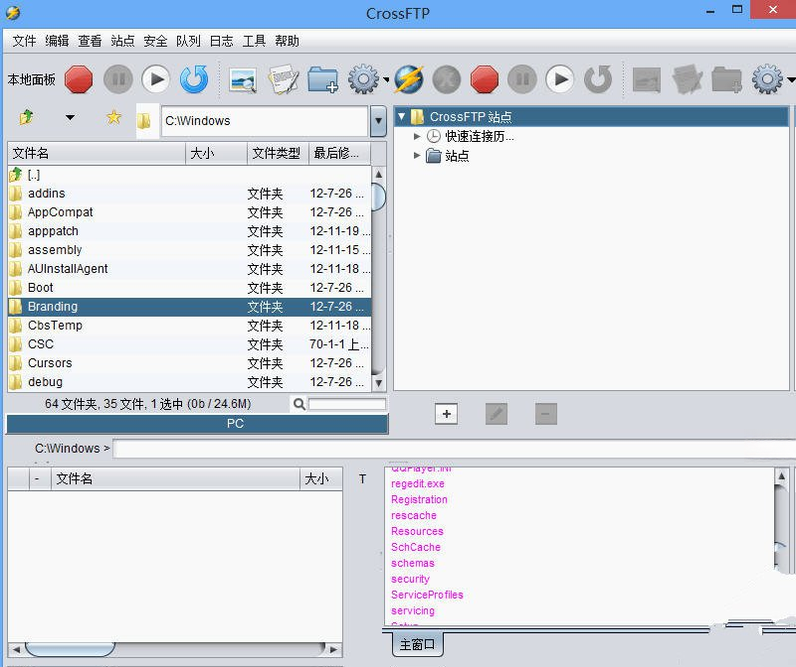Open dropdown arrow beside local gear
796x667 pixels.
tap(386, 80)
